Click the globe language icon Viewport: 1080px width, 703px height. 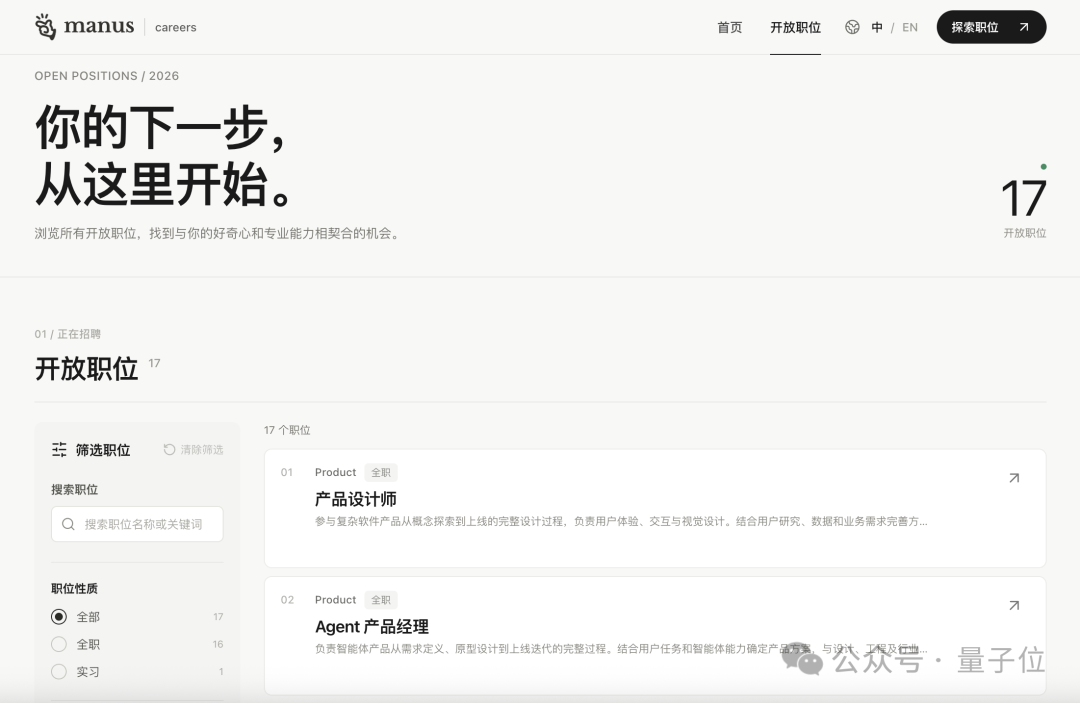point(852,28)
